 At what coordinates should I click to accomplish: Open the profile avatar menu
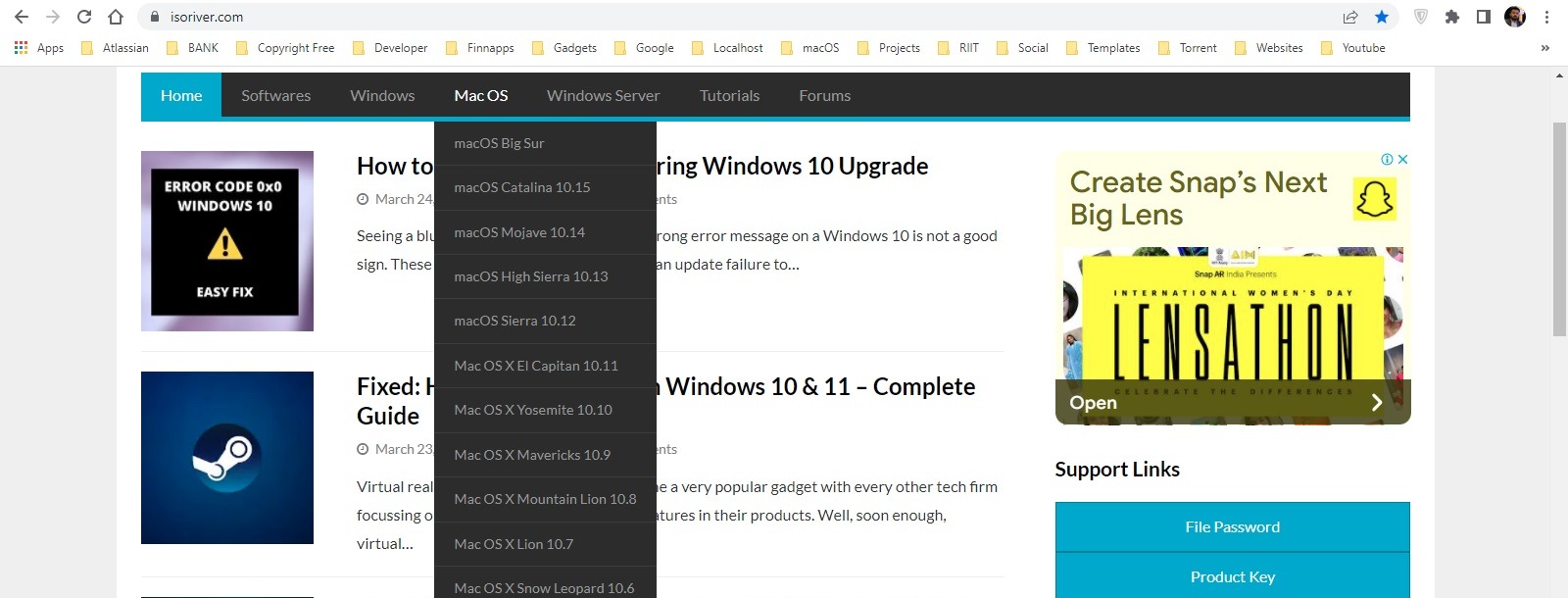pos(1515,17)
